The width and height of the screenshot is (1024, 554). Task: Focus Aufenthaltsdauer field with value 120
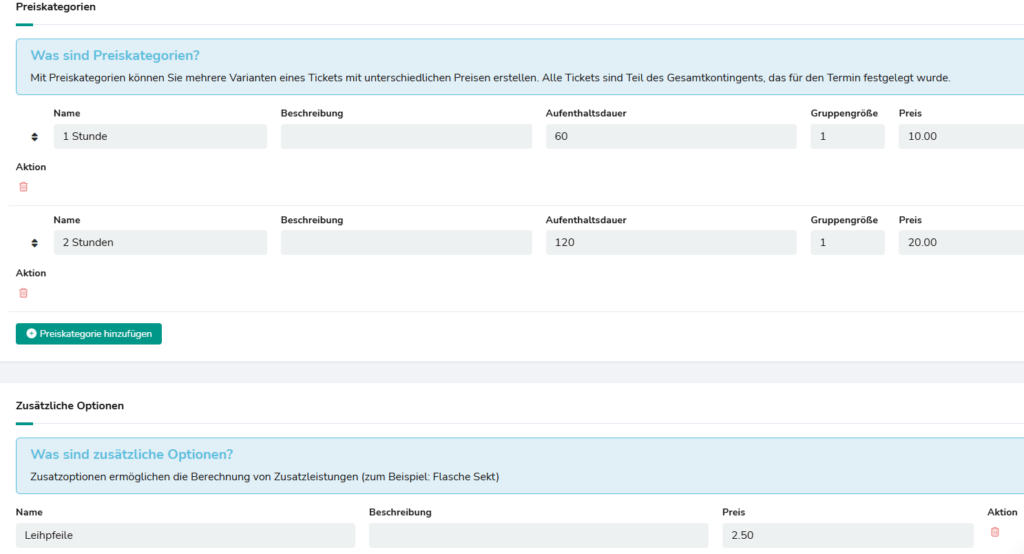[x=671, y=243]
